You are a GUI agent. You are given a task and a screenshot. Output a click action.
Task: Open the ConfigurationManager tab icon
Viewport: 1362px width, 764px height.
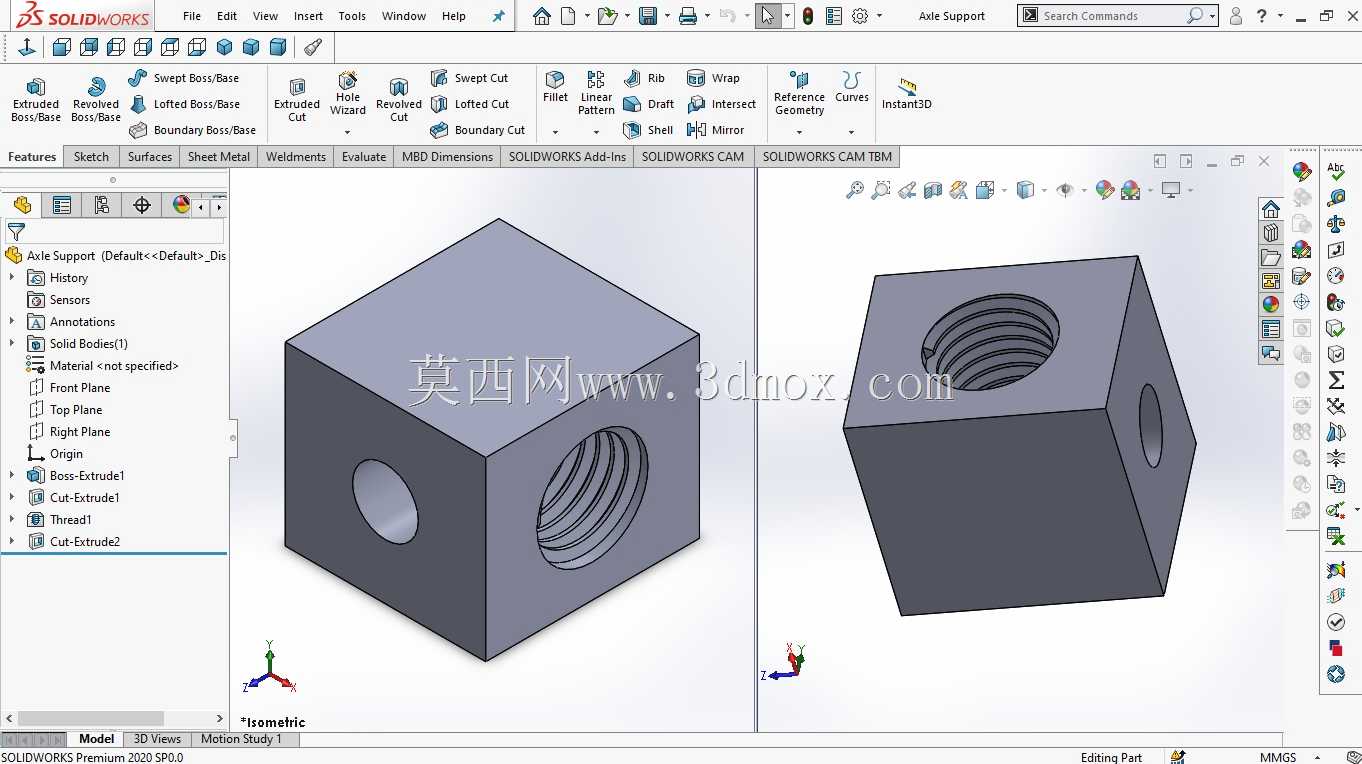pyautogui.click(x=102, y=205)
